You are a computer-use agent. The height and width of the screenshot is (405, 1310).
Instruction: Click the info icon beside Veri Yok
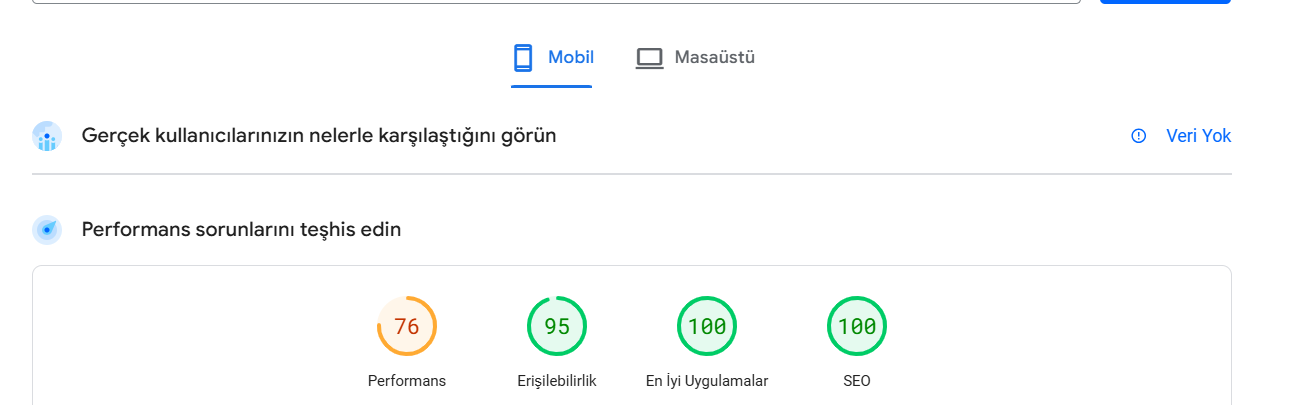(1138, 136)
